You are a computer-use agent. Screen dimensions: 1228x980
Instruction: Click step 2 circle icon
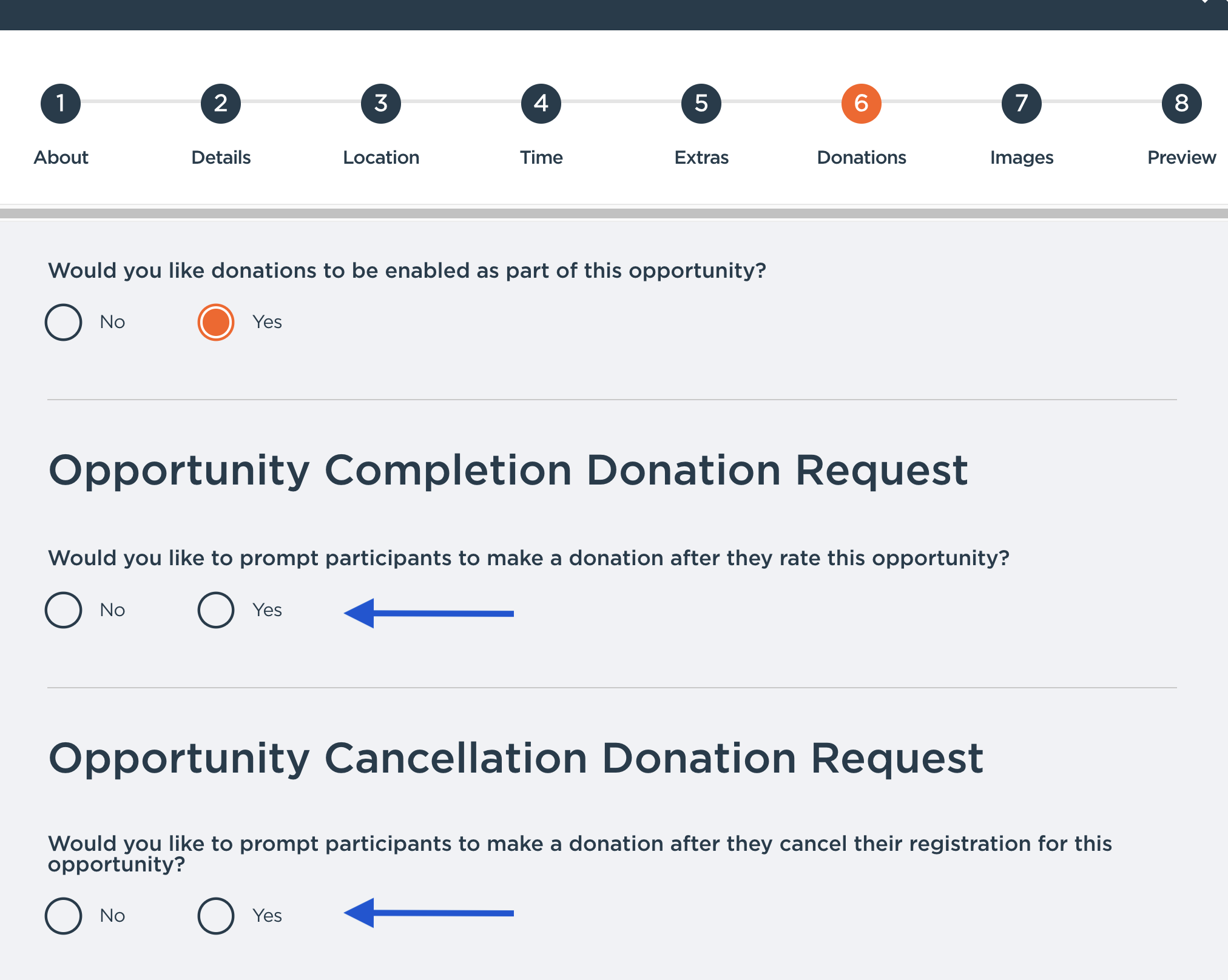pyautogui.click(x=221, y=104)
